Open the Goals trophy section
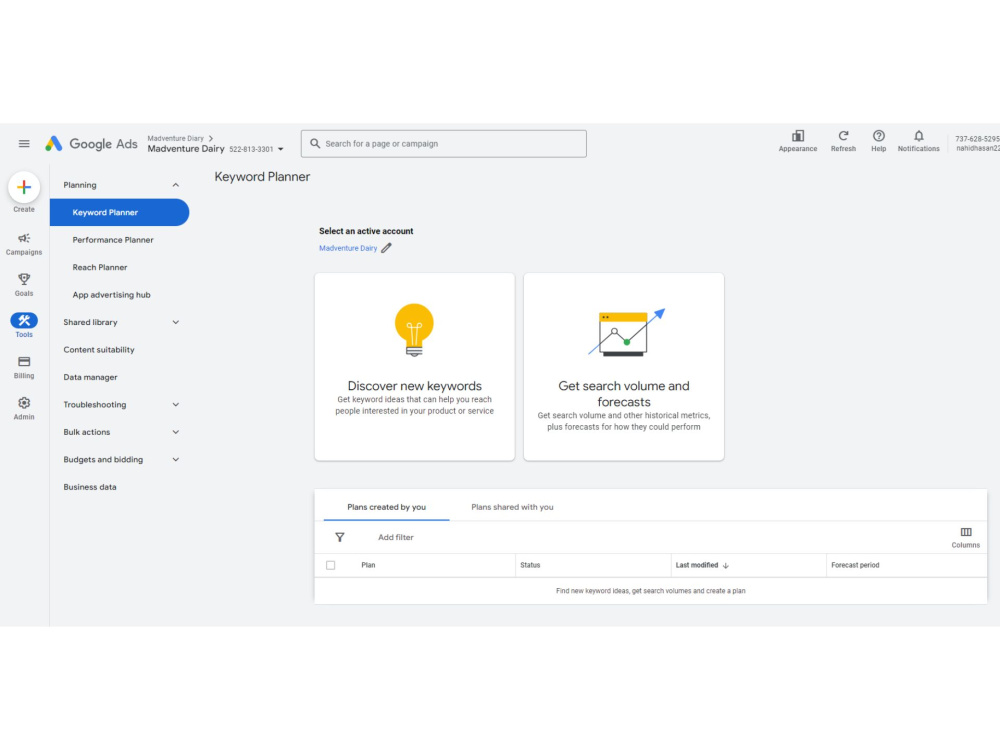The image size is (1000, 750). [24, 285]
